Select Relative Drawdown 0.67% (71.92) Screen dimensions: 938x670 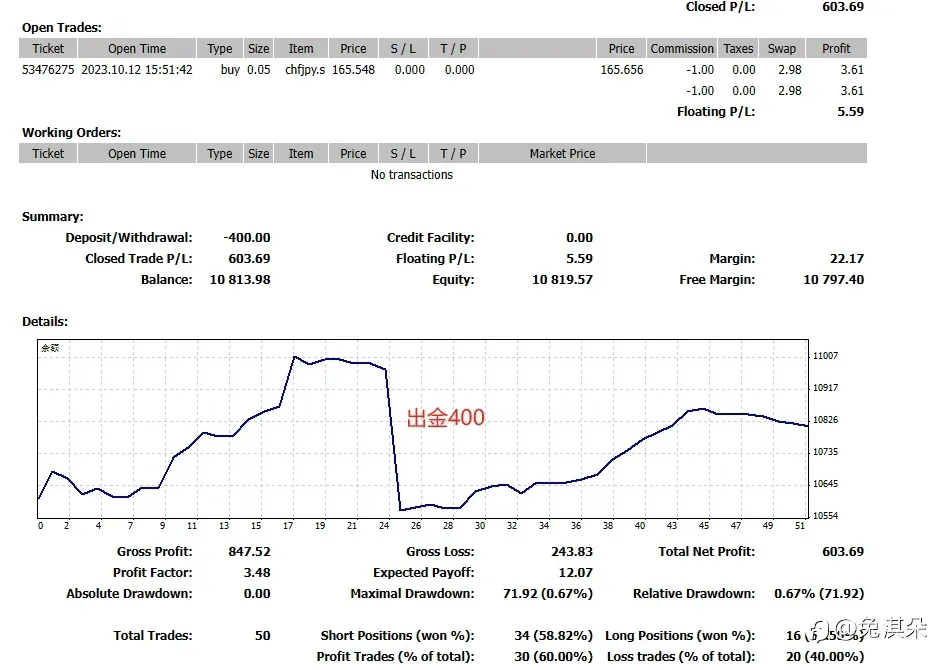819,593
